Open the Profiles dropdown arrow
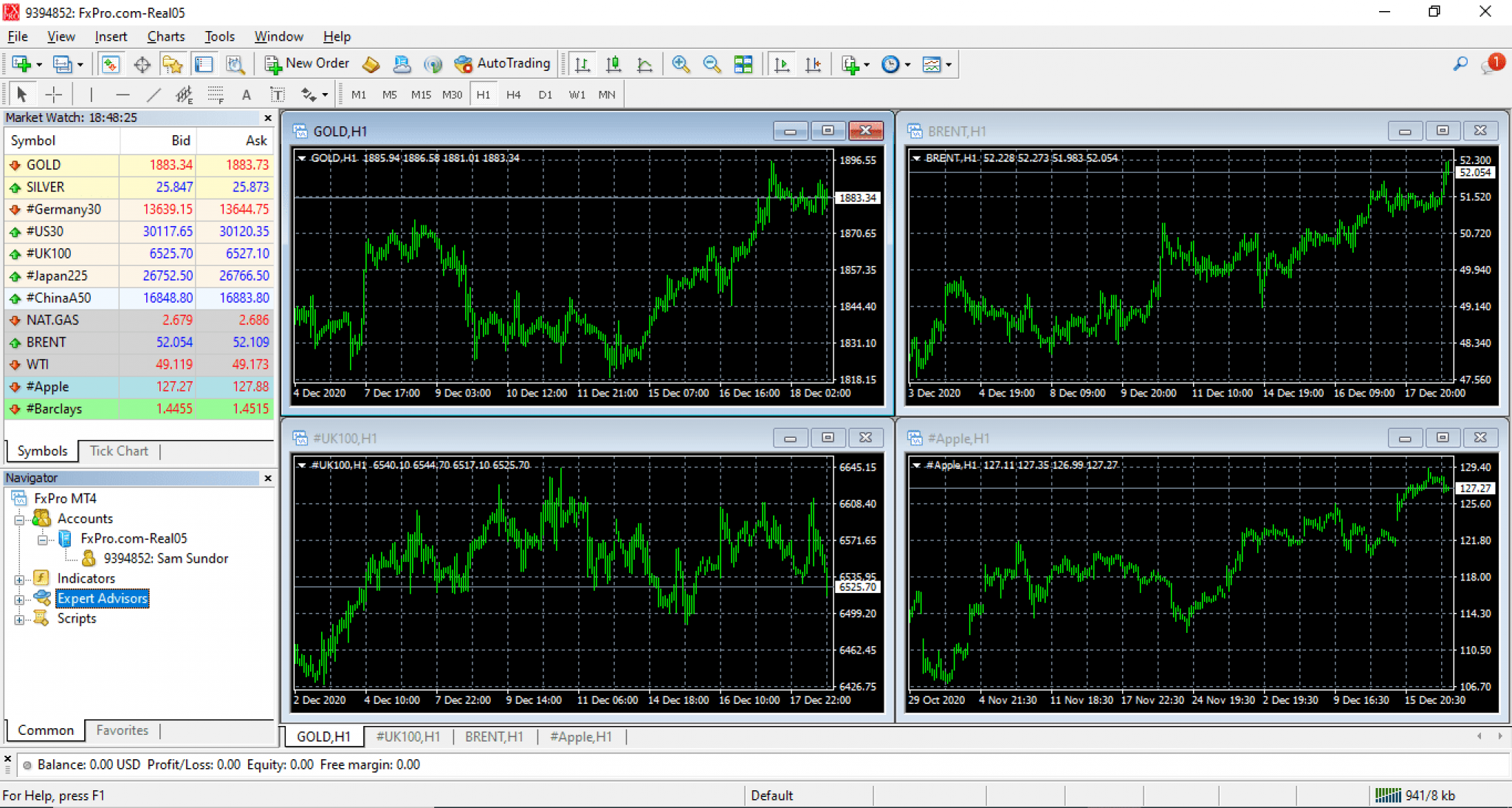The width and height of the screenshot is (1512, 808). [x=80, y=65]
